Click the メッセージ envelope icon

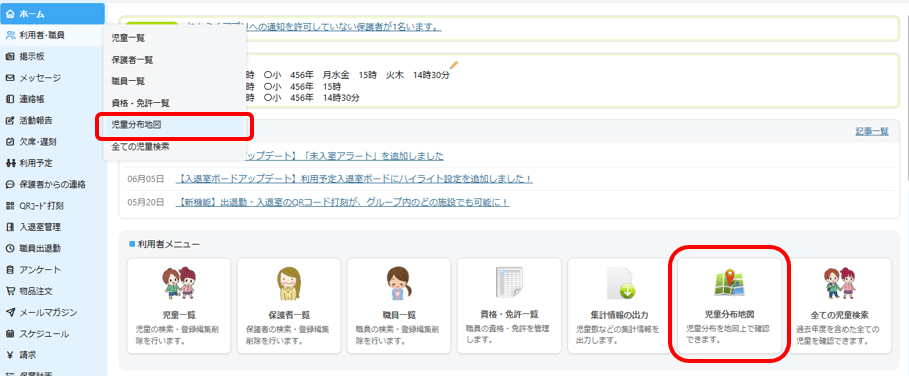pyautogui.click(x=10, y=78)
